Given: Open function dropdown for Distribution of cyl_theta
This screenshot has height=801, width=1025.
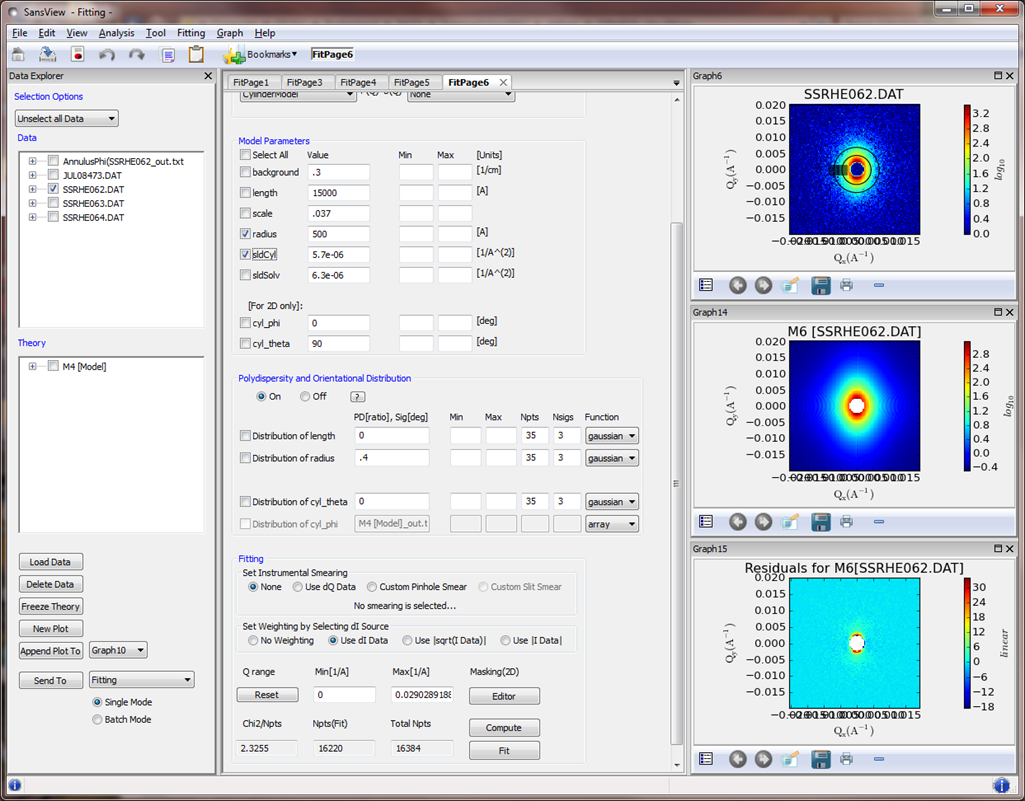Looking at the screenshot, I should 612,502.
